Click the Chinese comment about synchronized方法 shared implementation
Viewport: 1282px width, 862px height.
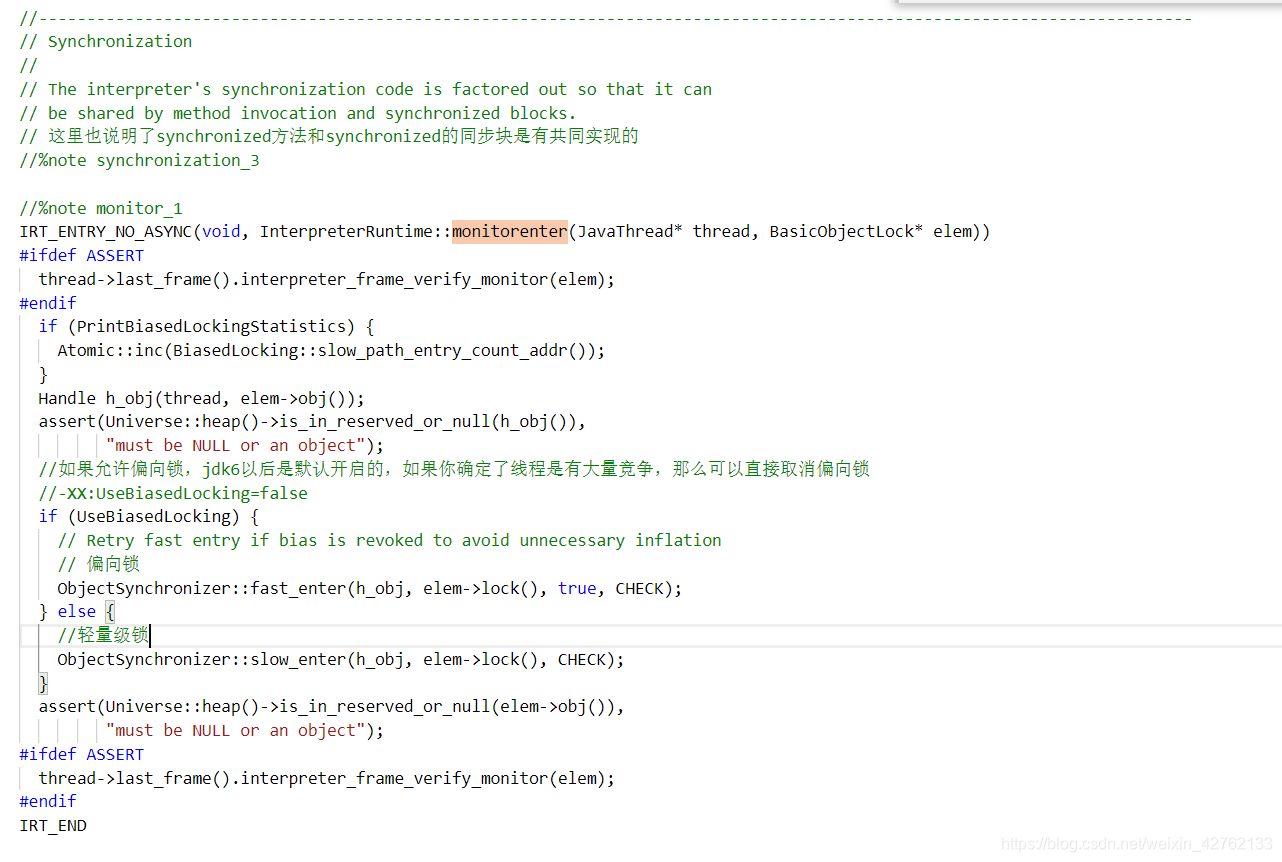pos(329,137)
